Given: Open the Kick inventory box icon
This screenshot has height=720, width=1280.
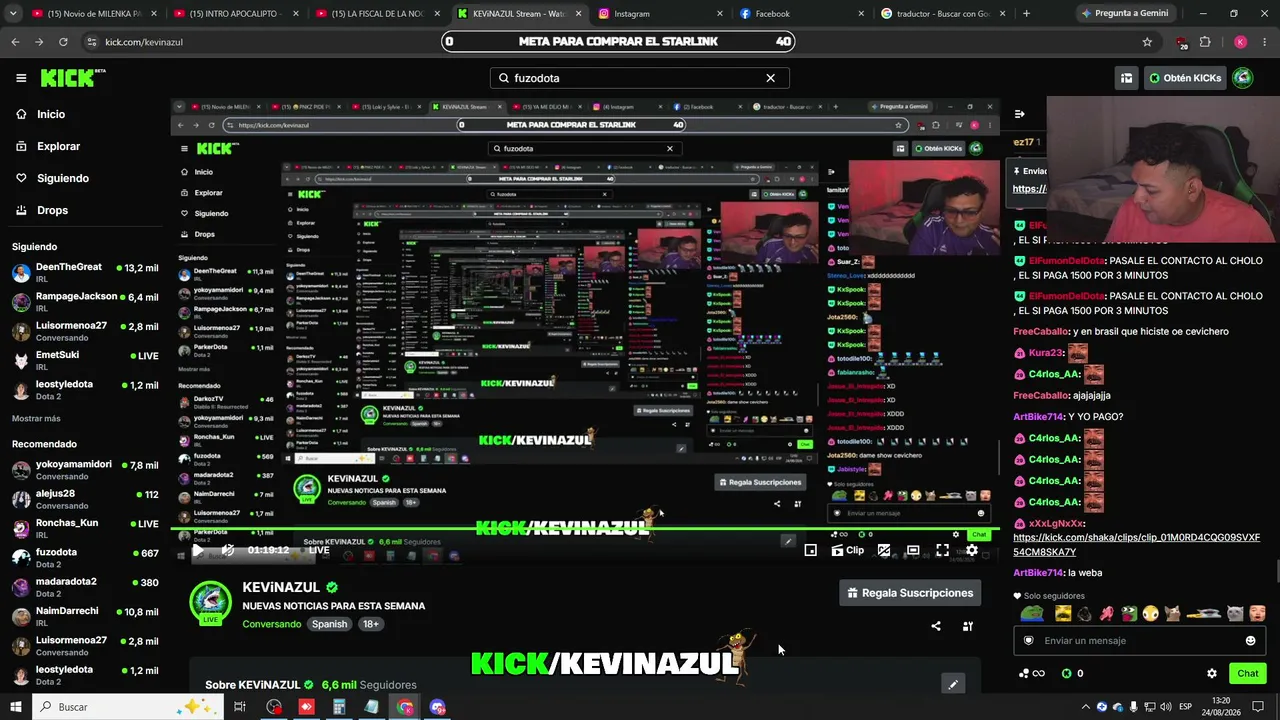Looking at the screenshot, I should [x=1126, y=78].
